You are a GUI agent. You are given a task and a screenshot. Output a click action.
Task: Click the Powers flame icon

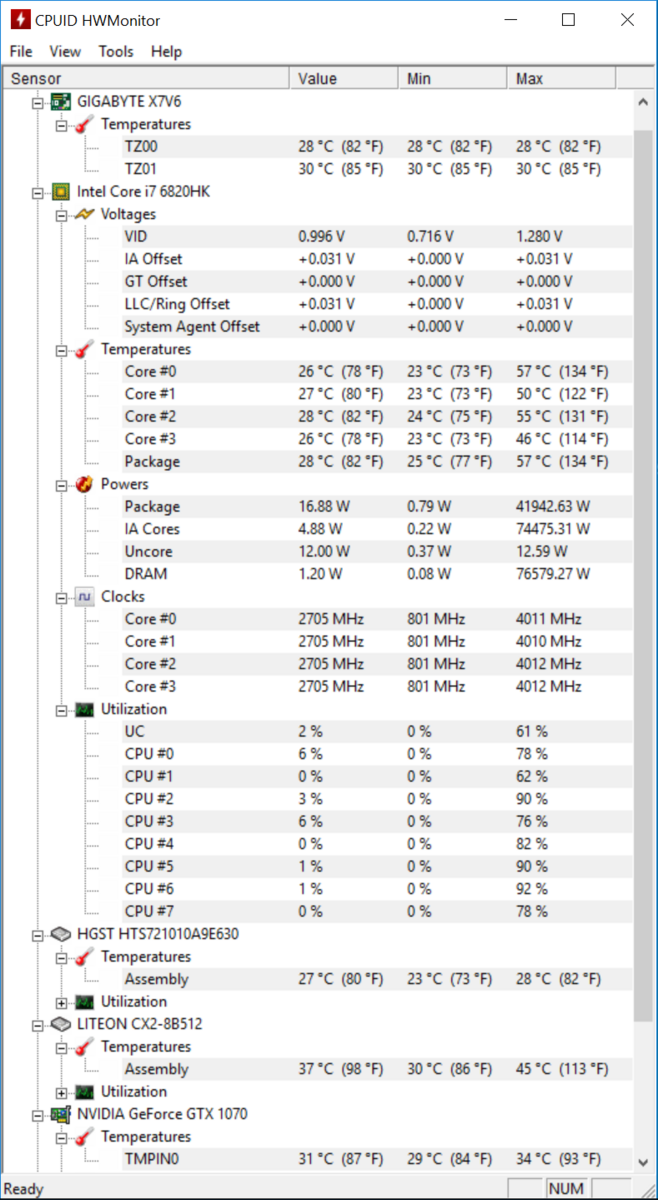[84, 484]
